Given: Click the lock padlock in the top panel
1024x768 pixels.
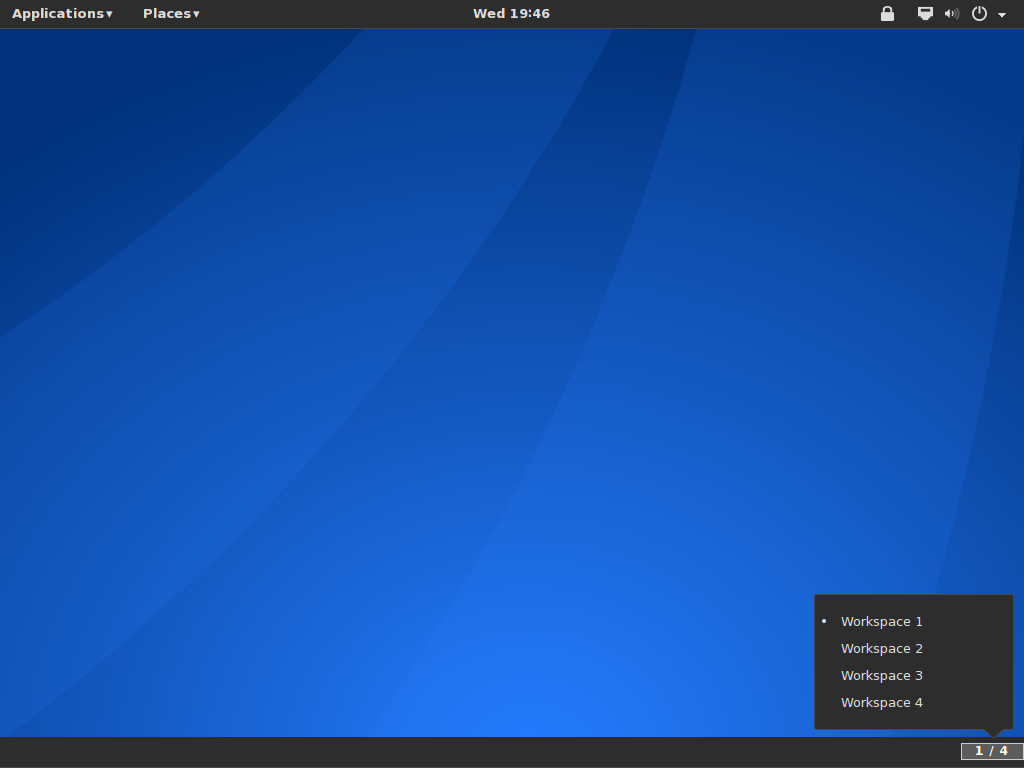Looking at the screenshot, I should click(886, 14).
